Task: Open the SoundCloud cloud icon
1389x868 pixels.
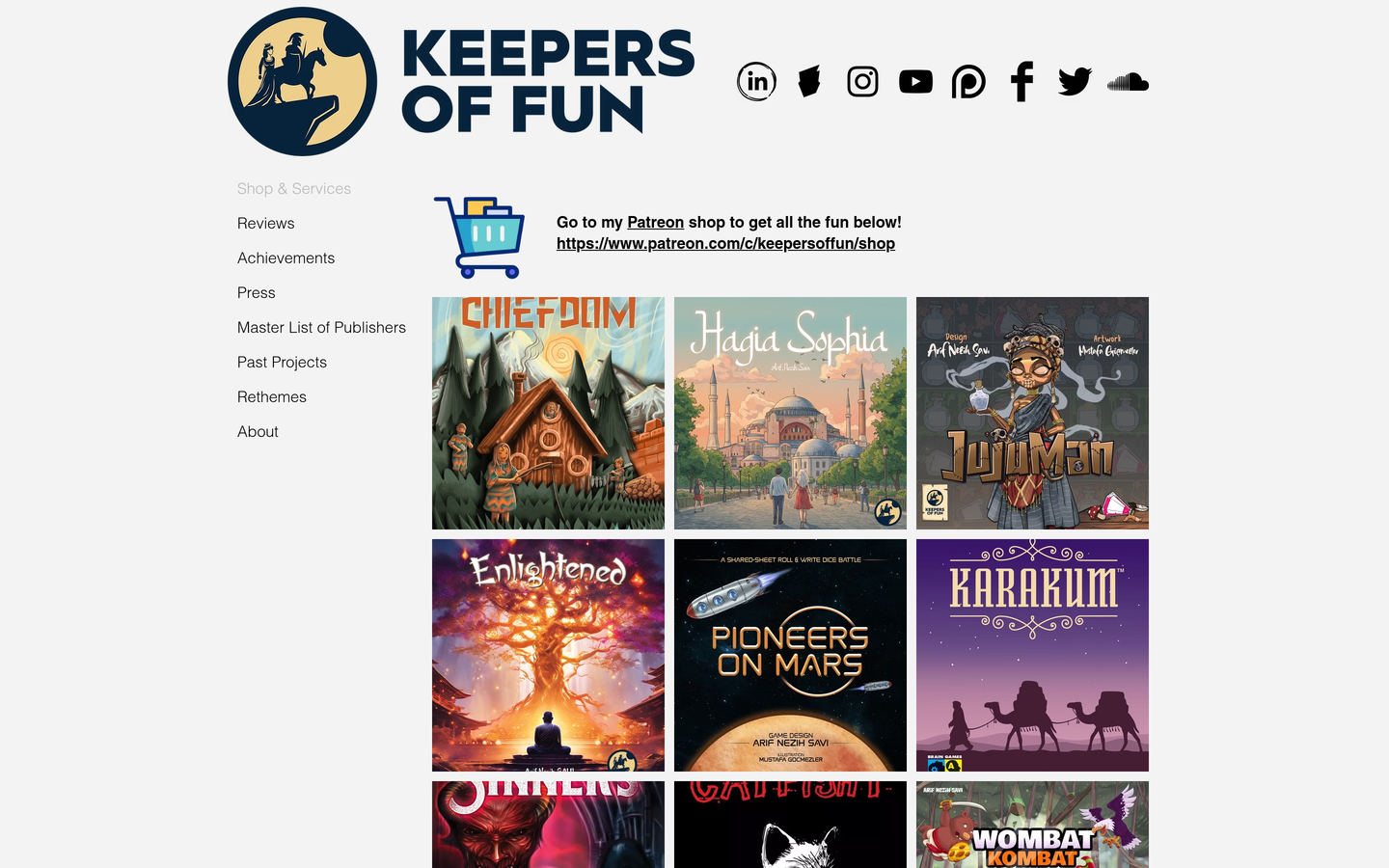Action: 1128,82
